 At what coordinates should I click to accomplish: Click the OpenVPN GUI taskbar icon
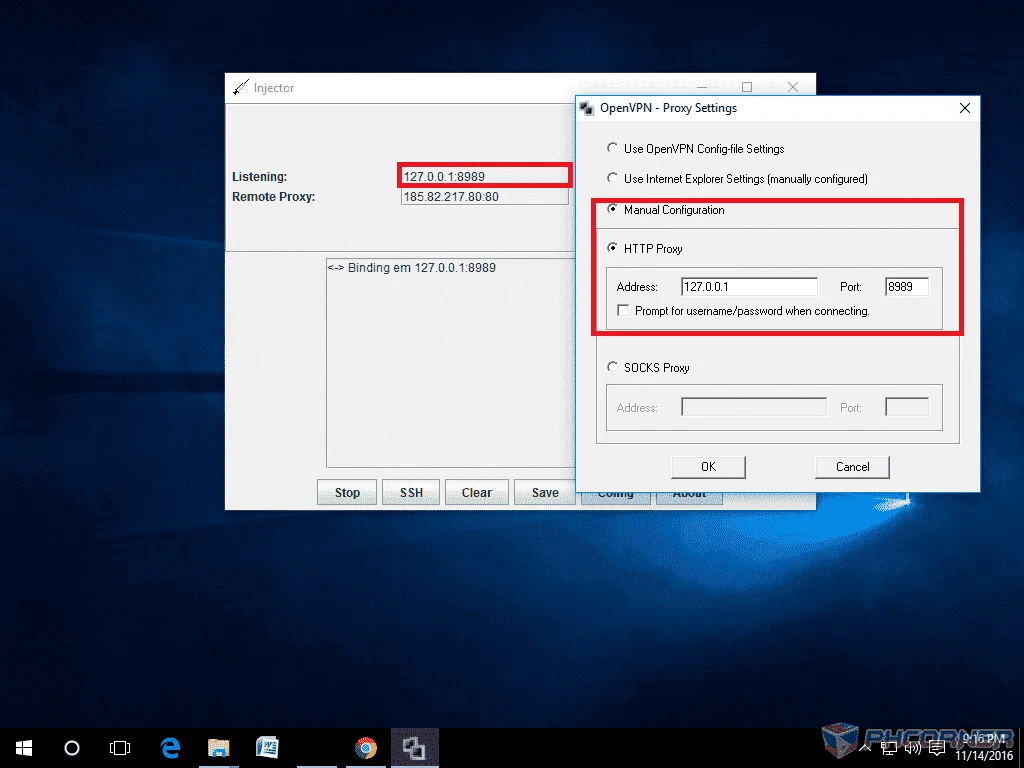pyautogui.click(x=414, y=748)
